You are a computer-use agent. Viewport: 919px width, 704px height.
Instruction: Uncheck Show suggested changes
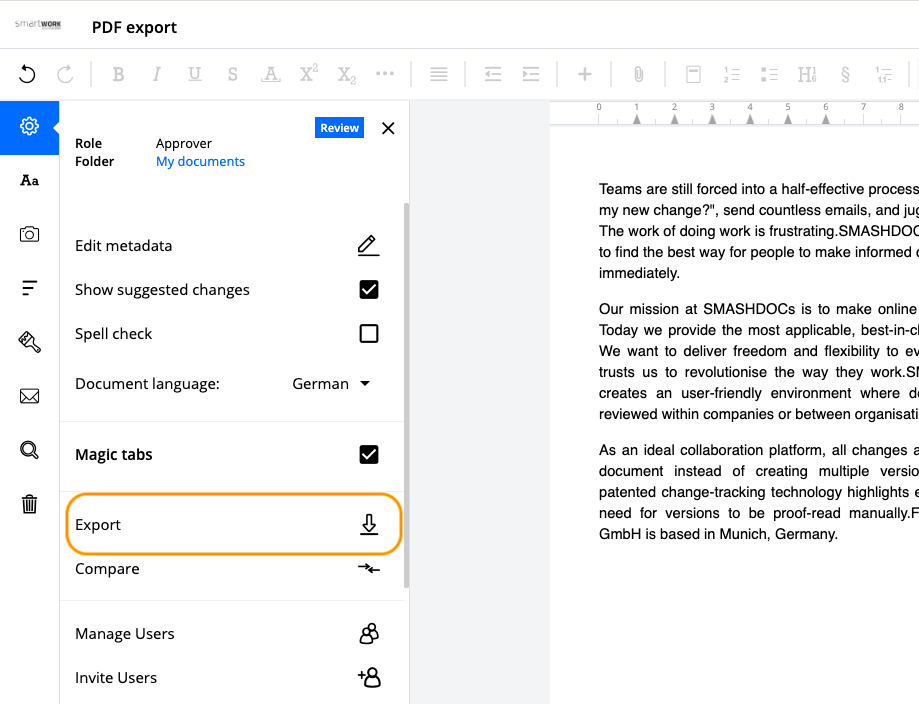pos(369,290)
